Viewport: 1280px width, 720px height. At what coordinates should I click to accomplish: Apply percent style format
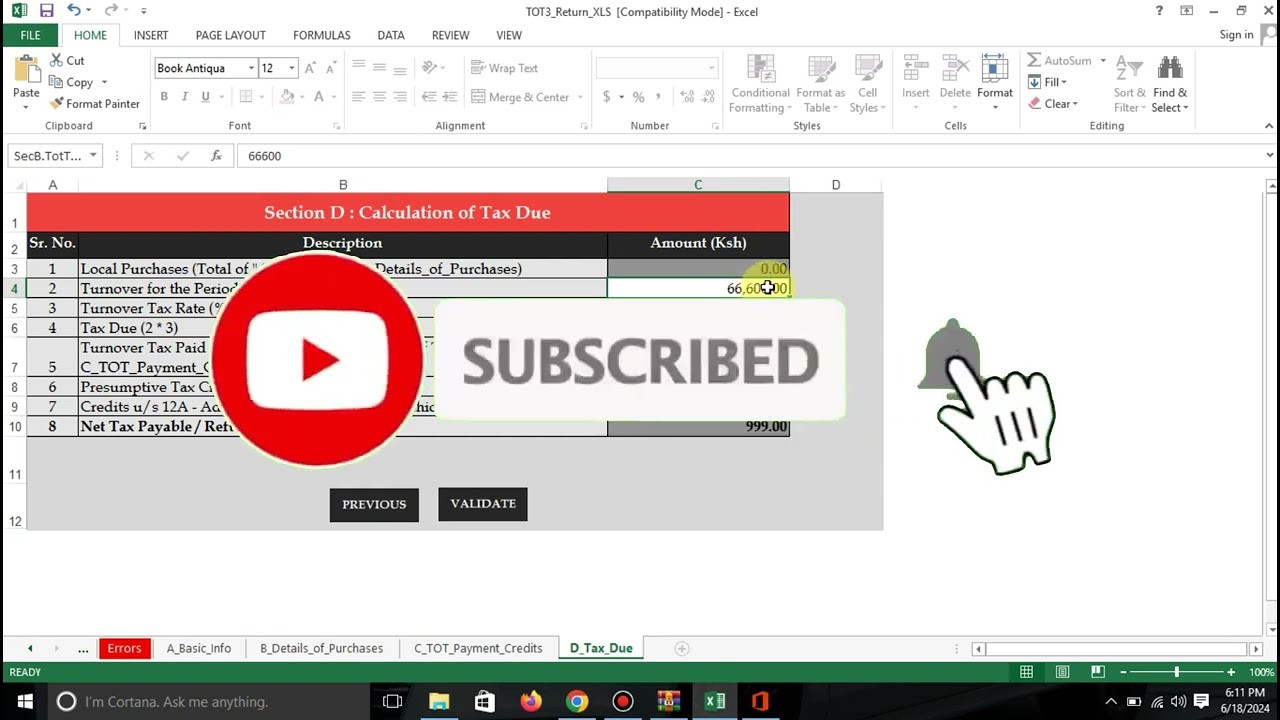point(638,97)
